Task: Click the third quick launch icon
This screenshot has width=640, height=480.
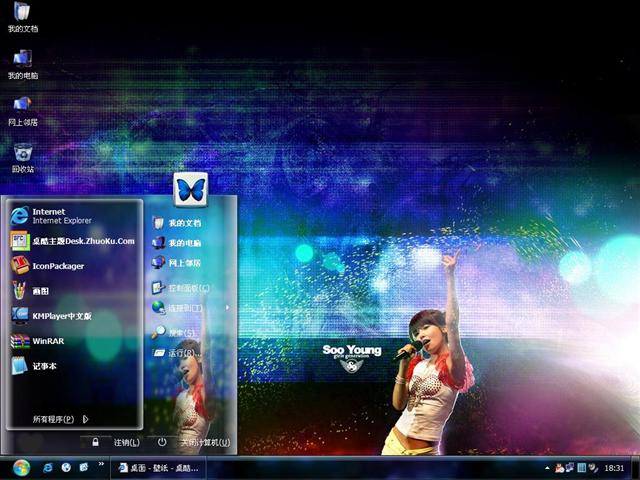Action: coord(84,467)
